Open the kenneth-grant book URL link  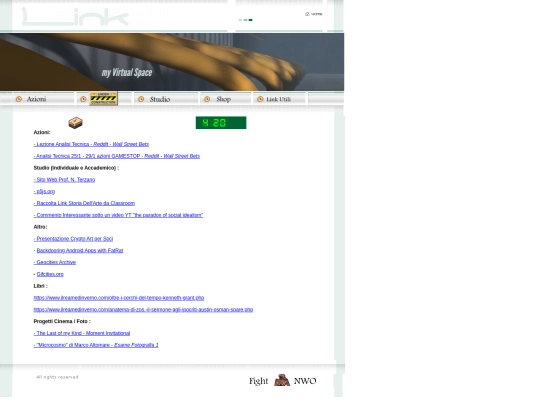click(x=119, y=298)
